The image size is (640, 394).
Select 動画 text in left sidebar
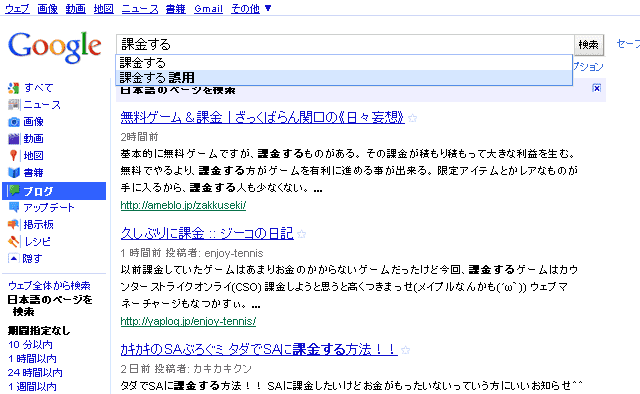tap(33, 139)
